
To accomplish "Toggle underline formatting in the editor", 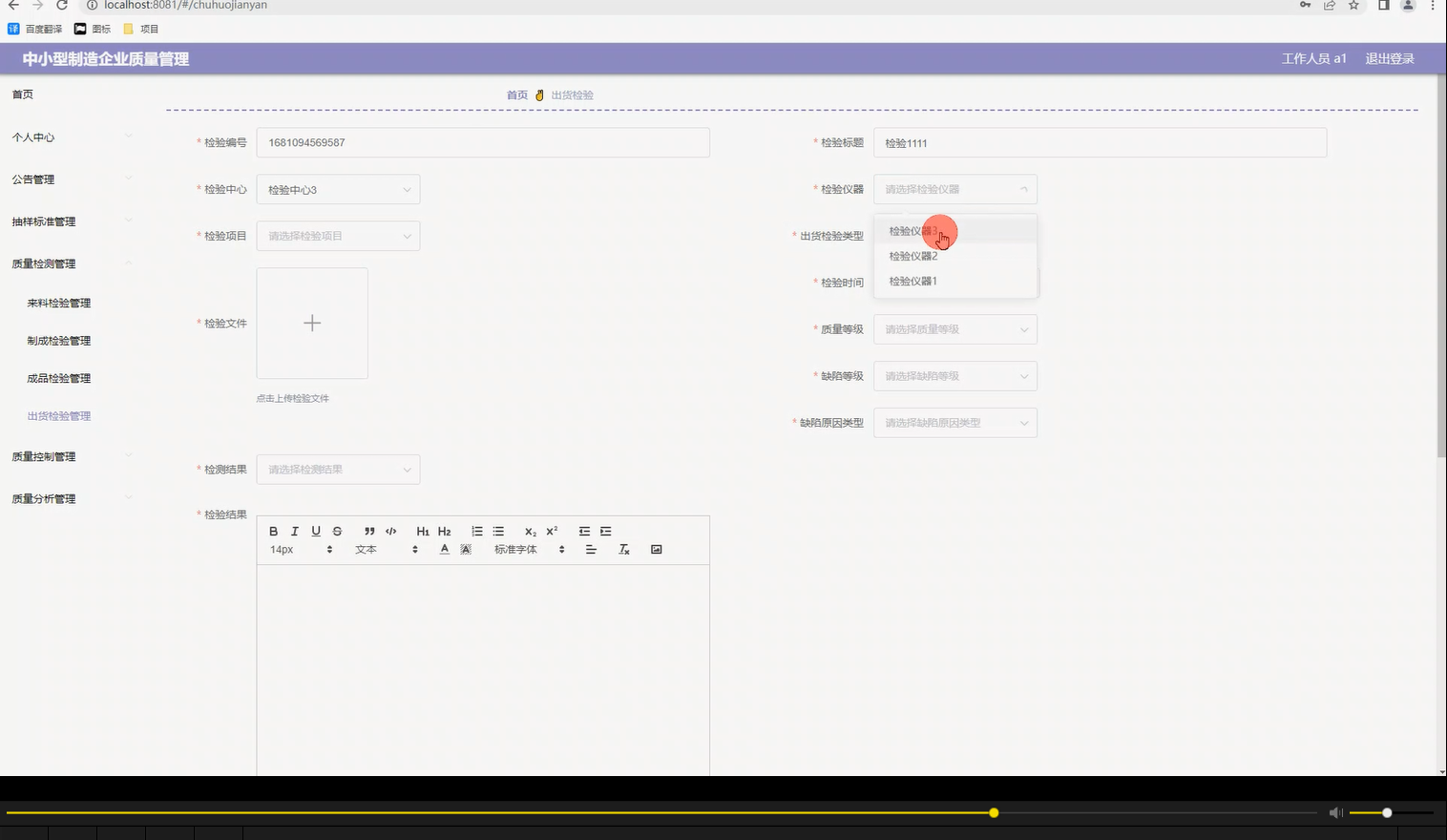I will click(x=316, y=531).
